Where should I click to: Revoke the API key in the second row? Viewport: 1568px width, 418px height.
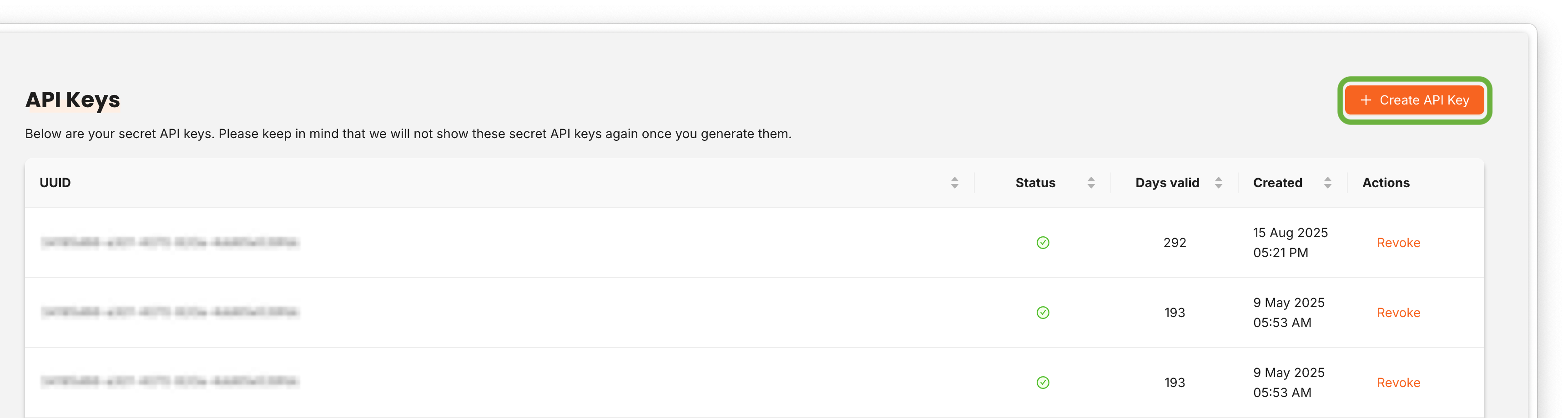click(1398, 313)
